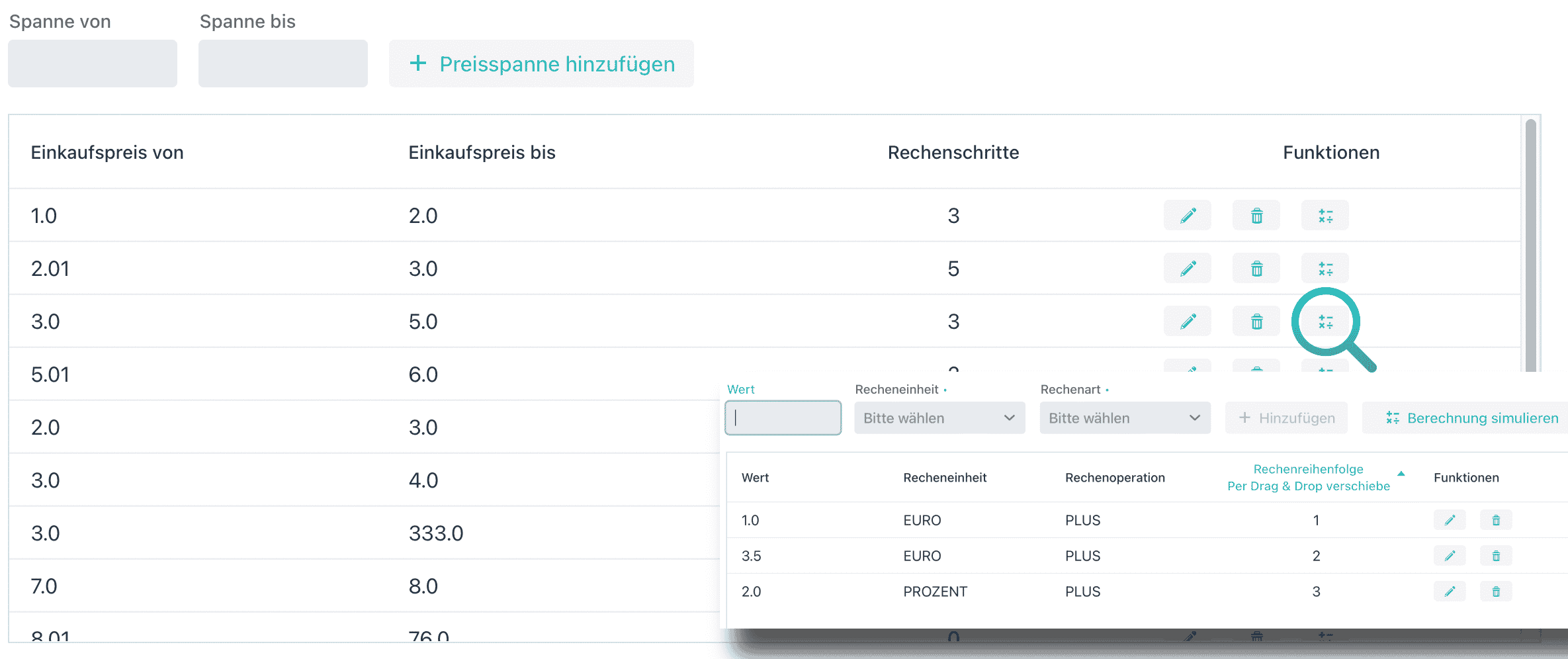The image size is (1568, 659).
Task: Delete the price range row 1.0 to 2.0
Action: pyautogui.click(x=1256, y=216)
